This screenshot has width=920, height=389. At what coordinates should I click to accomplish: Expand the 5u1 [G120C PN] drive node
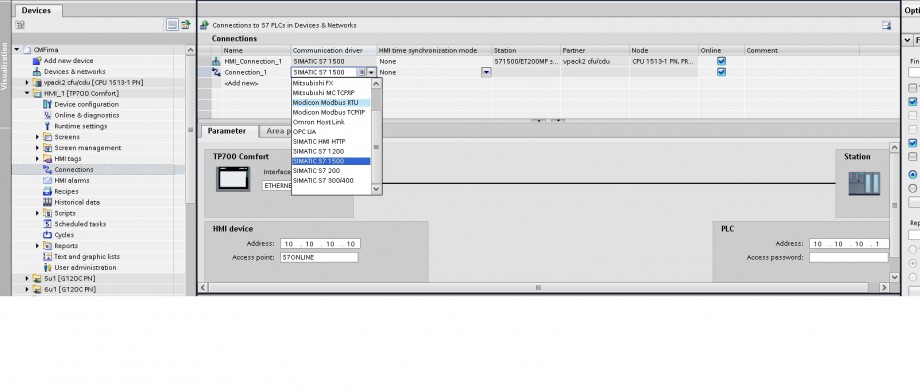tap(27, 279)
